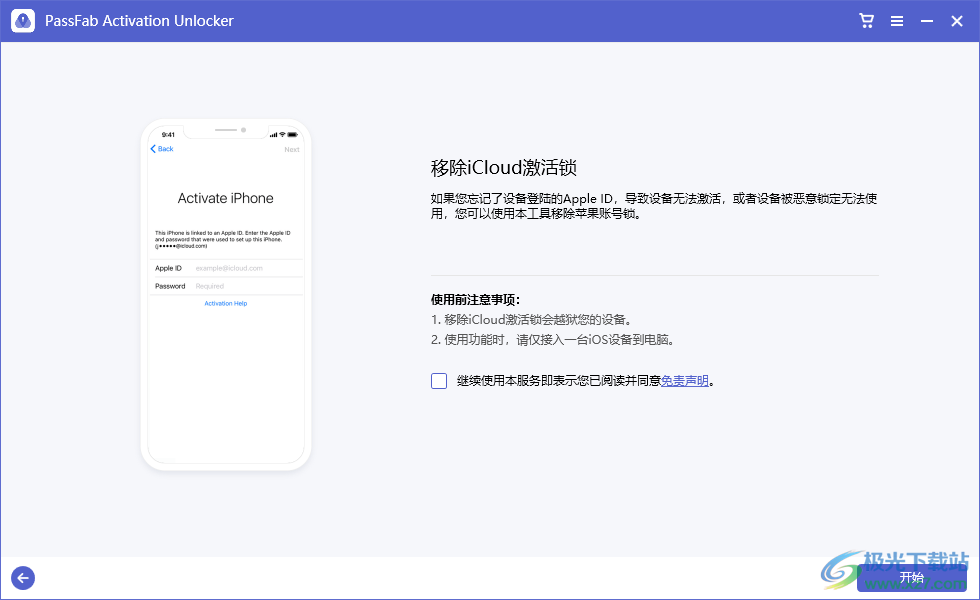Select note 1 about jailbreaking the device
This screenshot has height=600, width=980.
pyautogui.click(x=533, y=319)
